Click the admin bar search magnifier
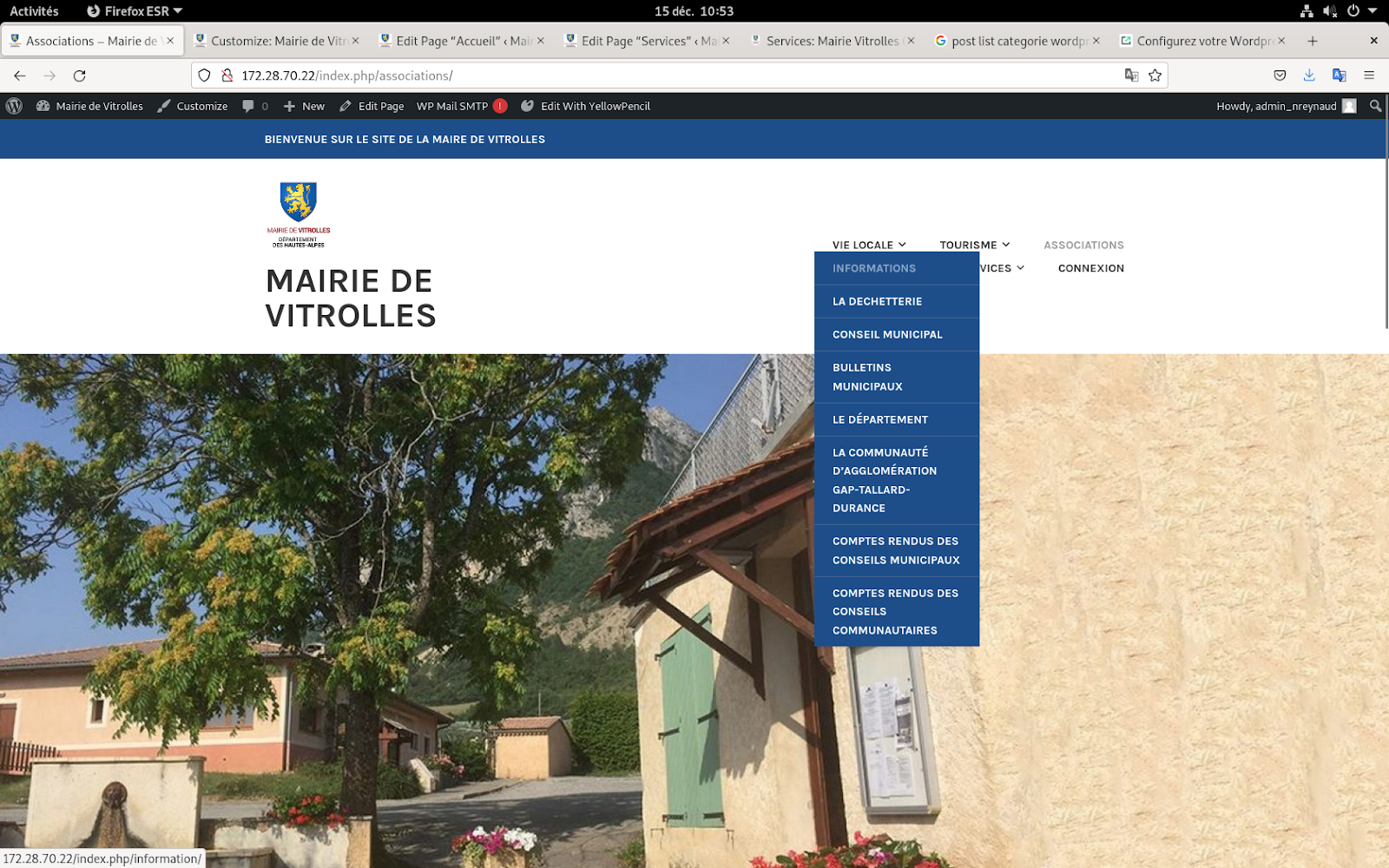This screenshot has width=1389, height=868. coord(1375,106)
